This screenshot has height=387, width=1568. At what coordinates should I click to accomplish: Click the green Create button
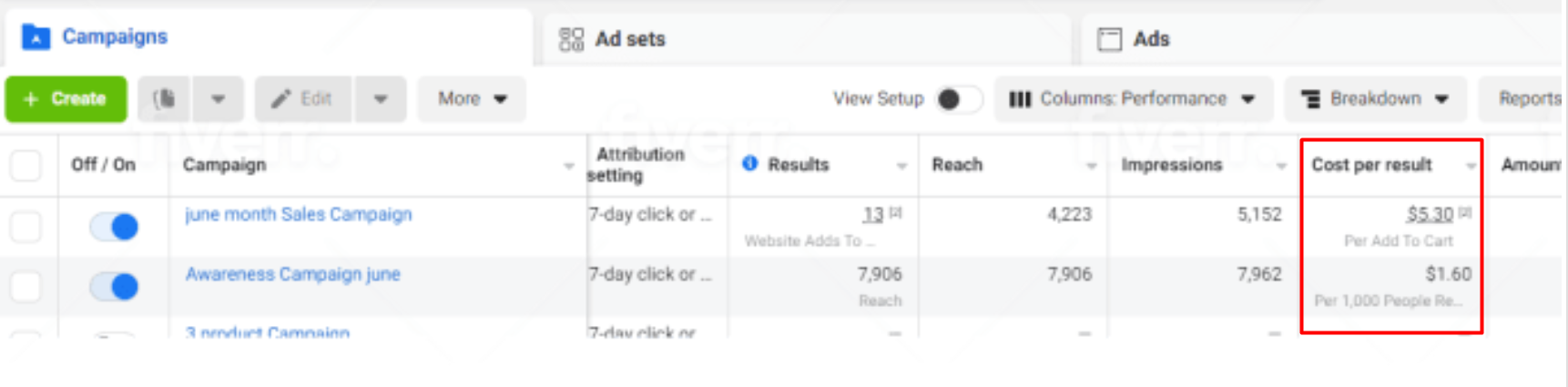66,98
